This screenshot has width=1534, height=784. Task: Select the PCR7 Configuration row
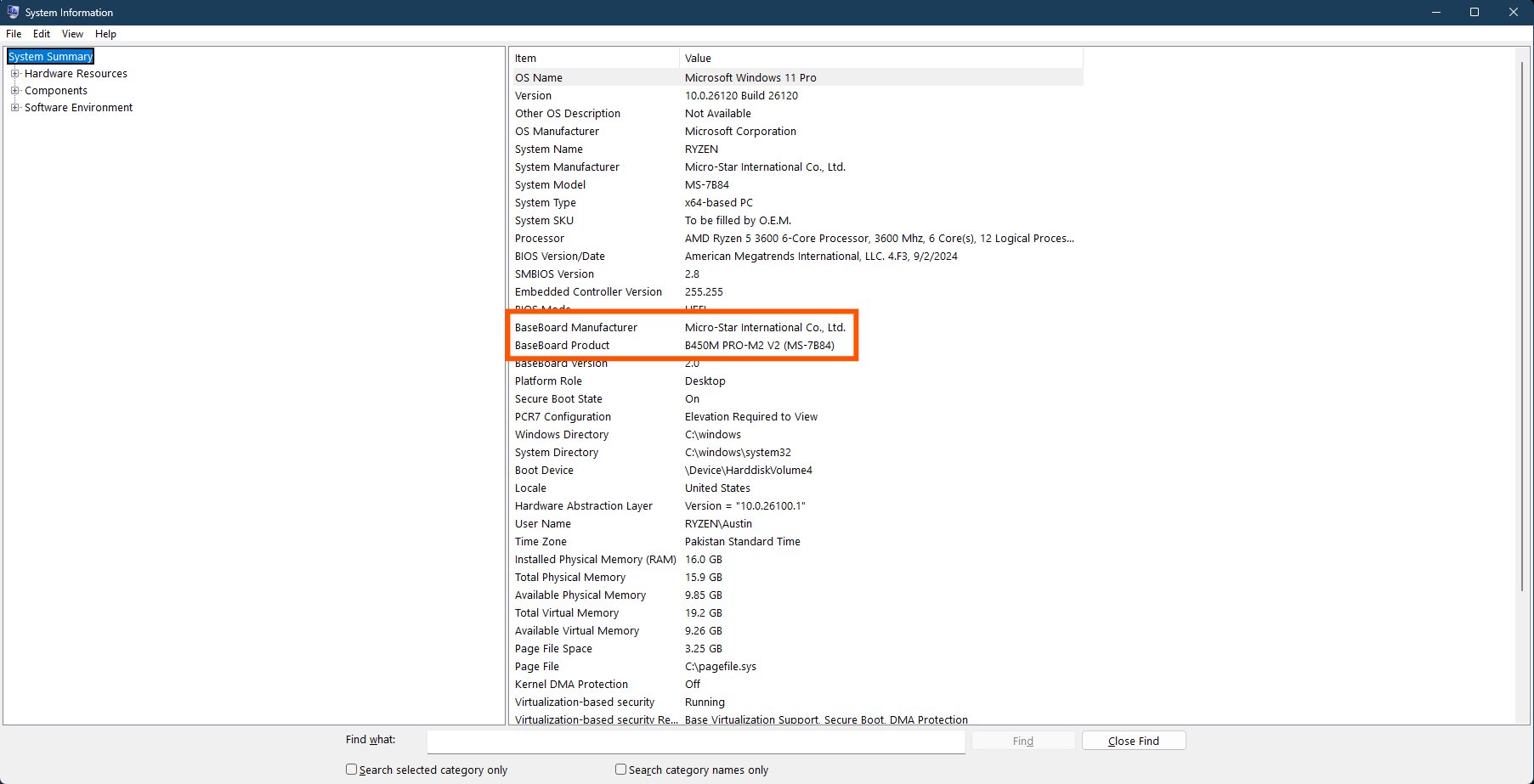coord(796,416)
